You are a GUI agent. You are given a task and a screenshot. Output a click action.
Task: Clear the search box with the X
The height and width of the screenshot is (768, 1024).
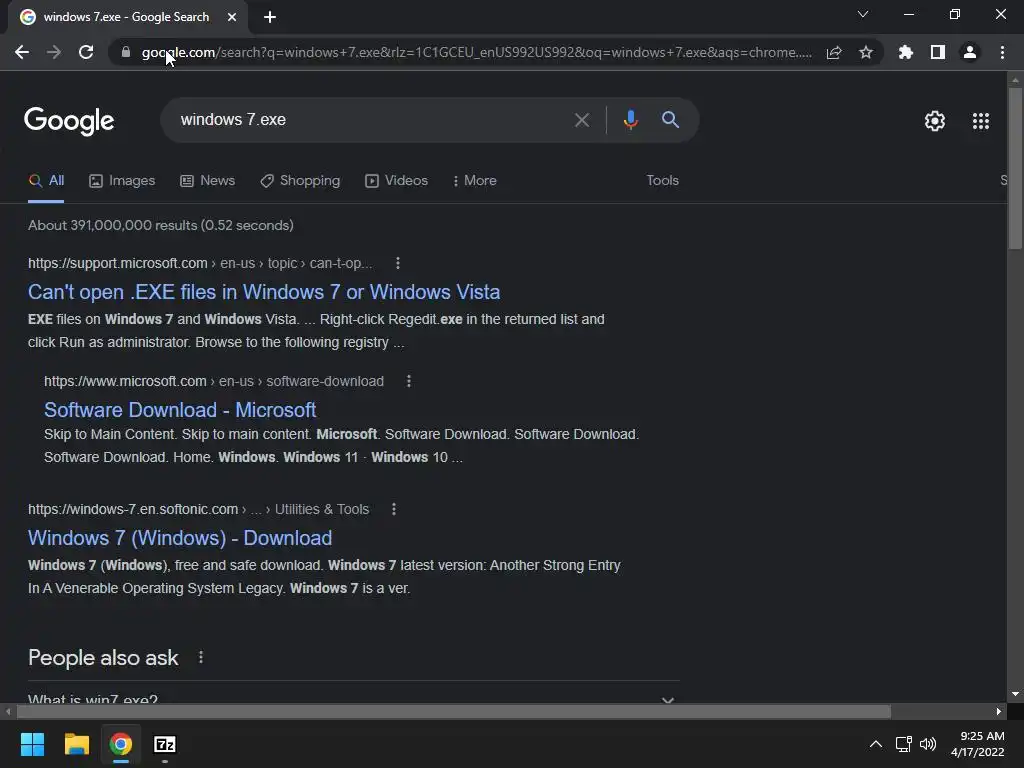581,120
